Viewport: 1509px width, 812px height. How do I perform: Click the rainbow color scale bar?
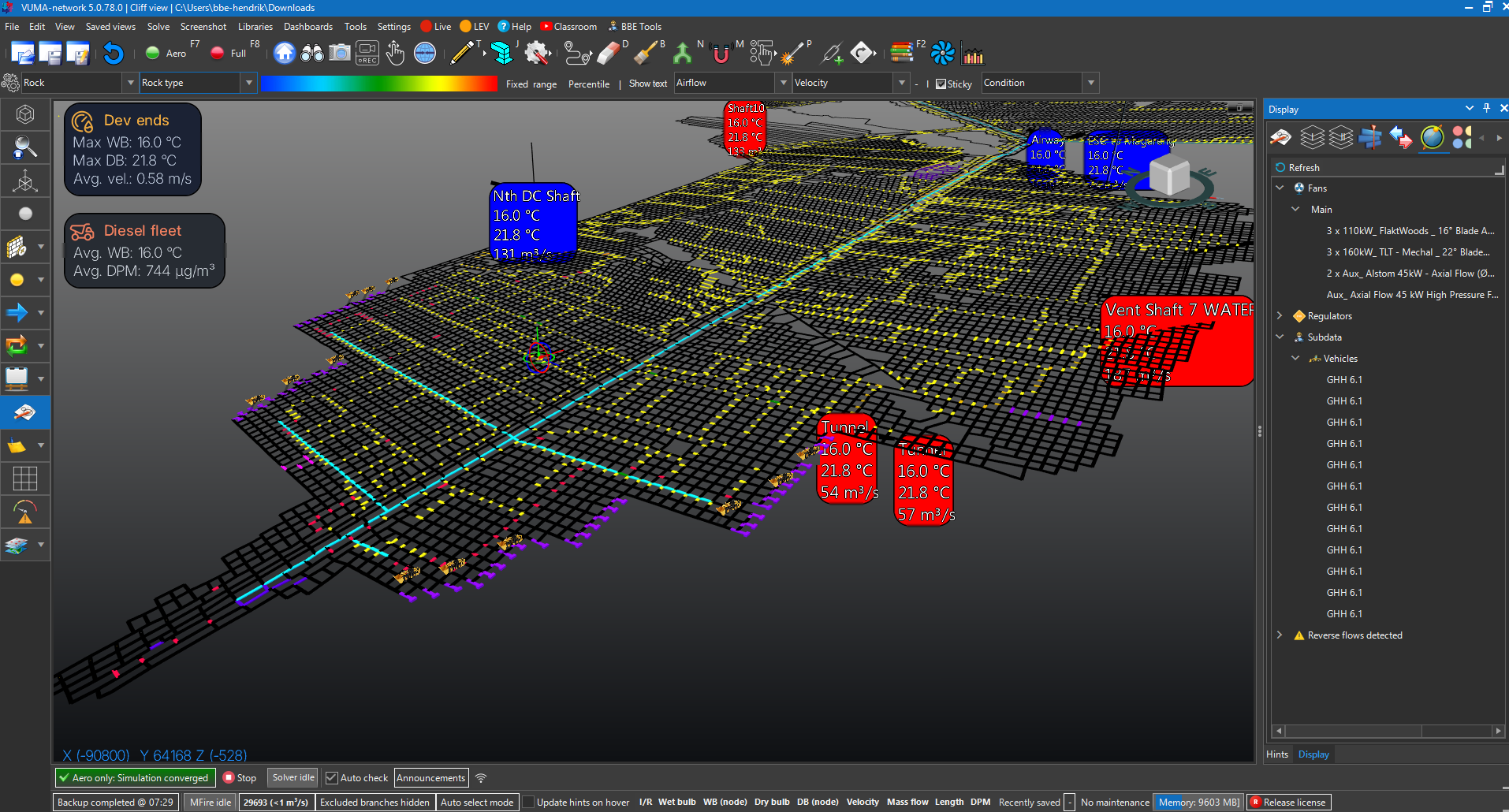point(379,84)
